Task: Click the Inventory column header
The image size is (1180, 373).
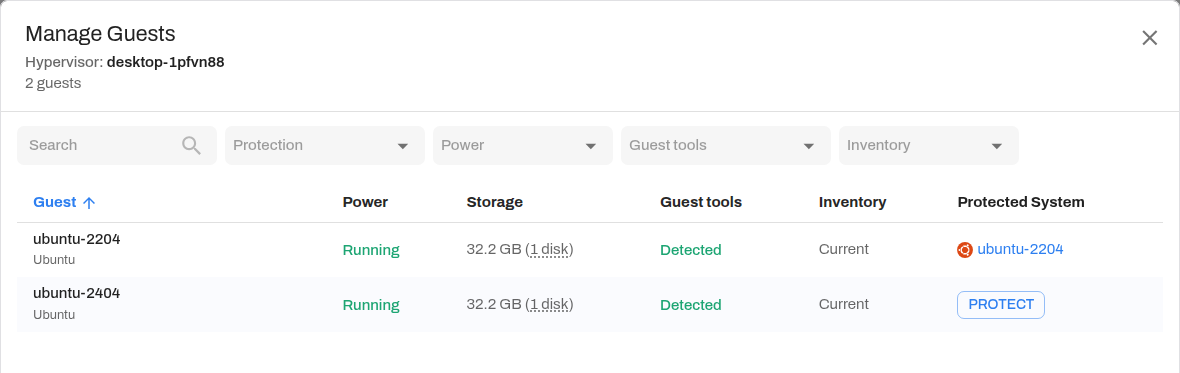Action: pyautogui.click(x=852, y=202)
